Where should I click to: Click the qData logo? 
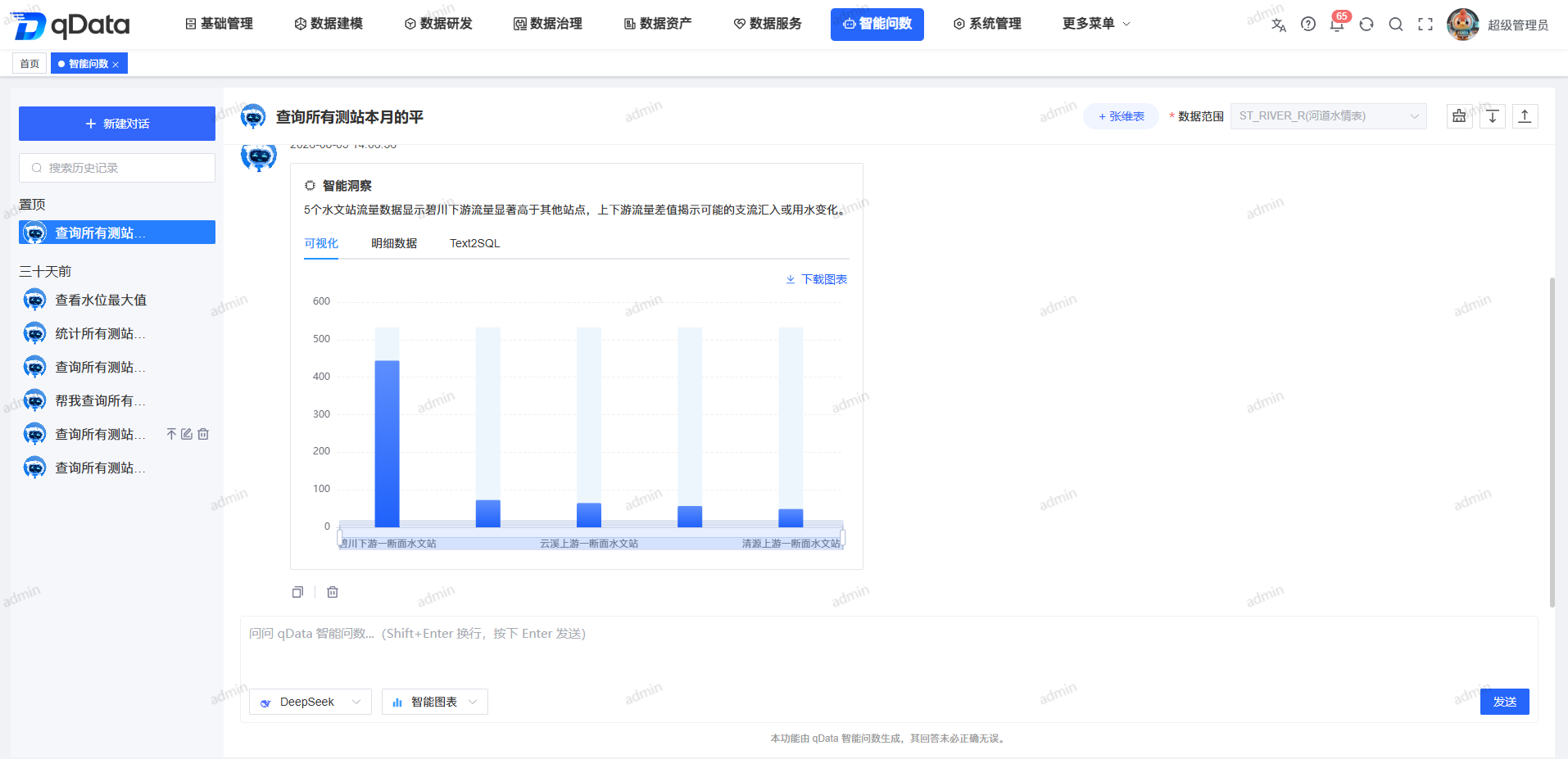point(72,25)
